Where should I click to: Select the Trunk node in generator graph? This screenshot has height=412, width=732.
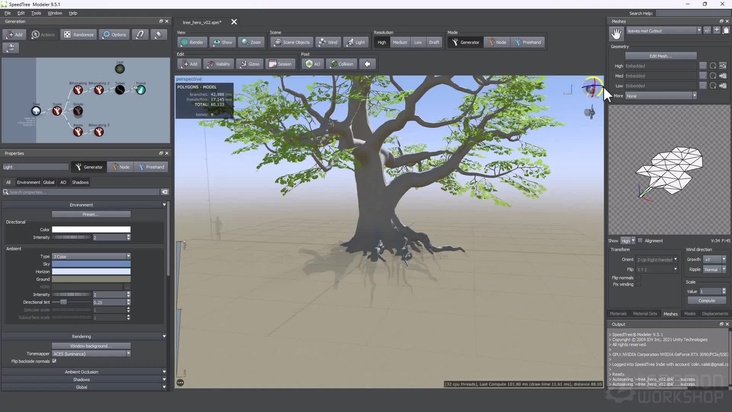pos(57,111)
